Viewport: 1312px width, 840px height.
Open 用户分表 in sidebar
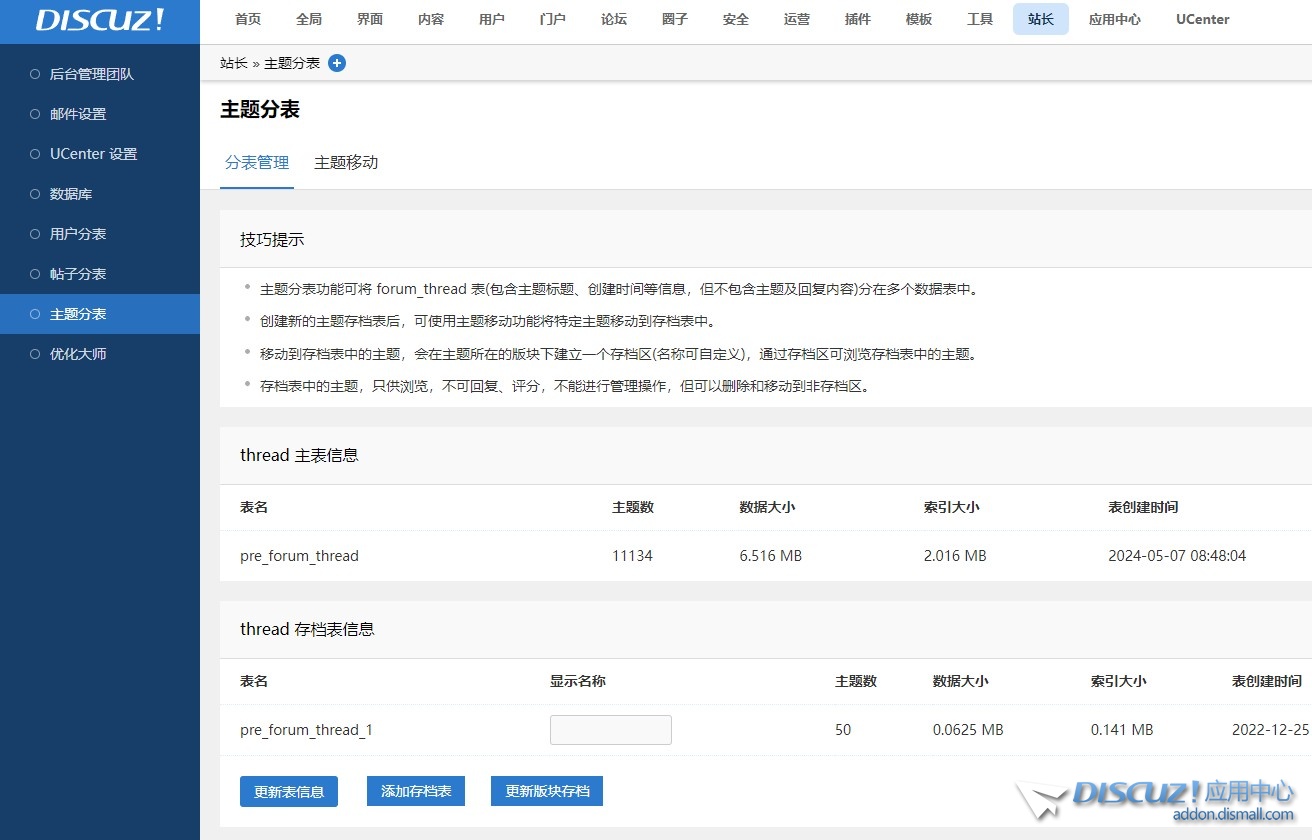[x=100, y=234]
